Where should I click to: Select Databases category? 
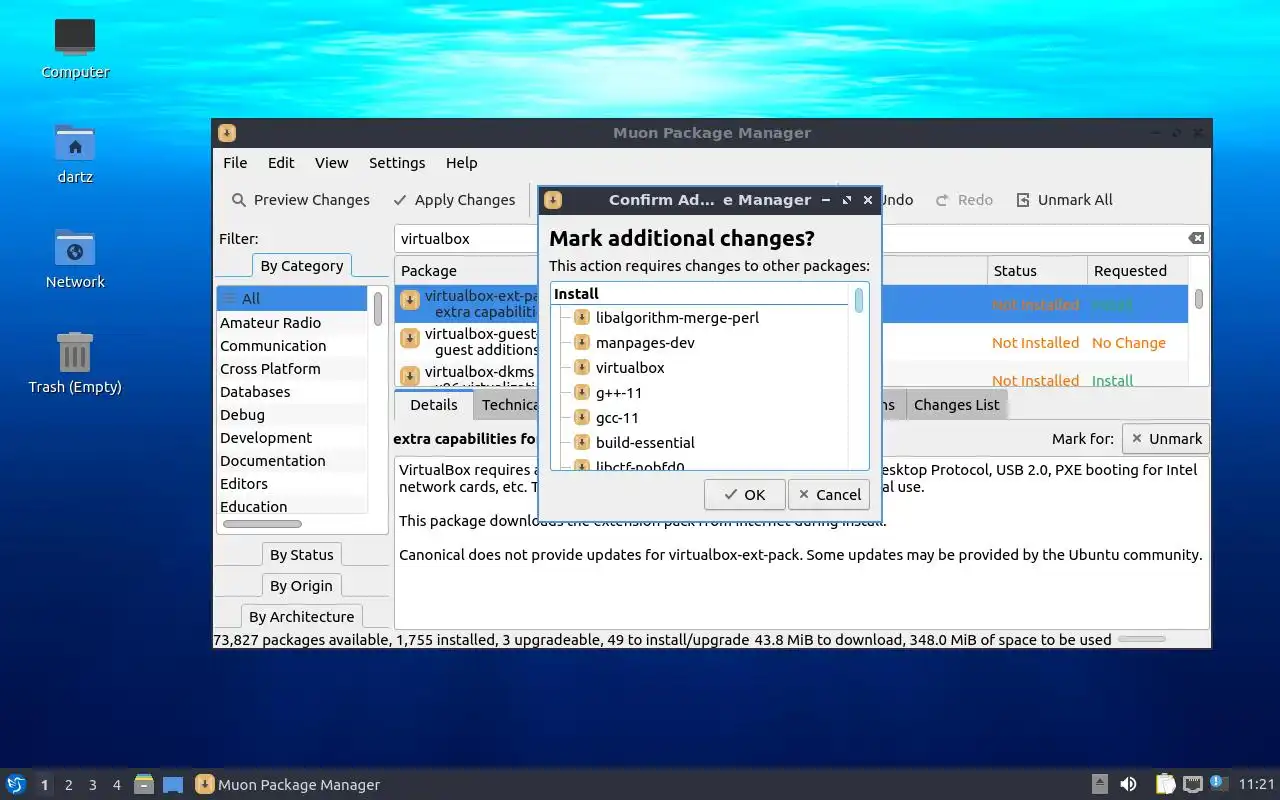(x=293, y=392)
